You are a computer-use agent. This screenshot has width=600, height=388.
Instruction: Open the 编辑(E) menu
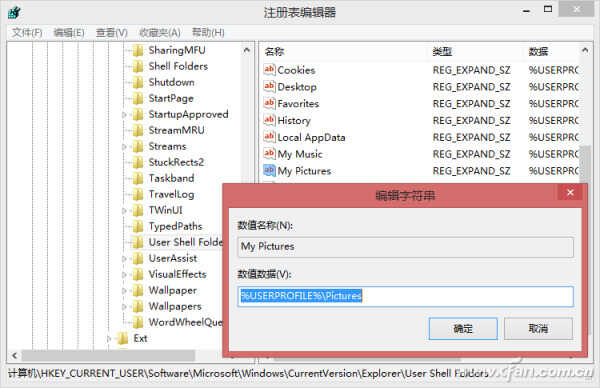(x=69, y=33)
